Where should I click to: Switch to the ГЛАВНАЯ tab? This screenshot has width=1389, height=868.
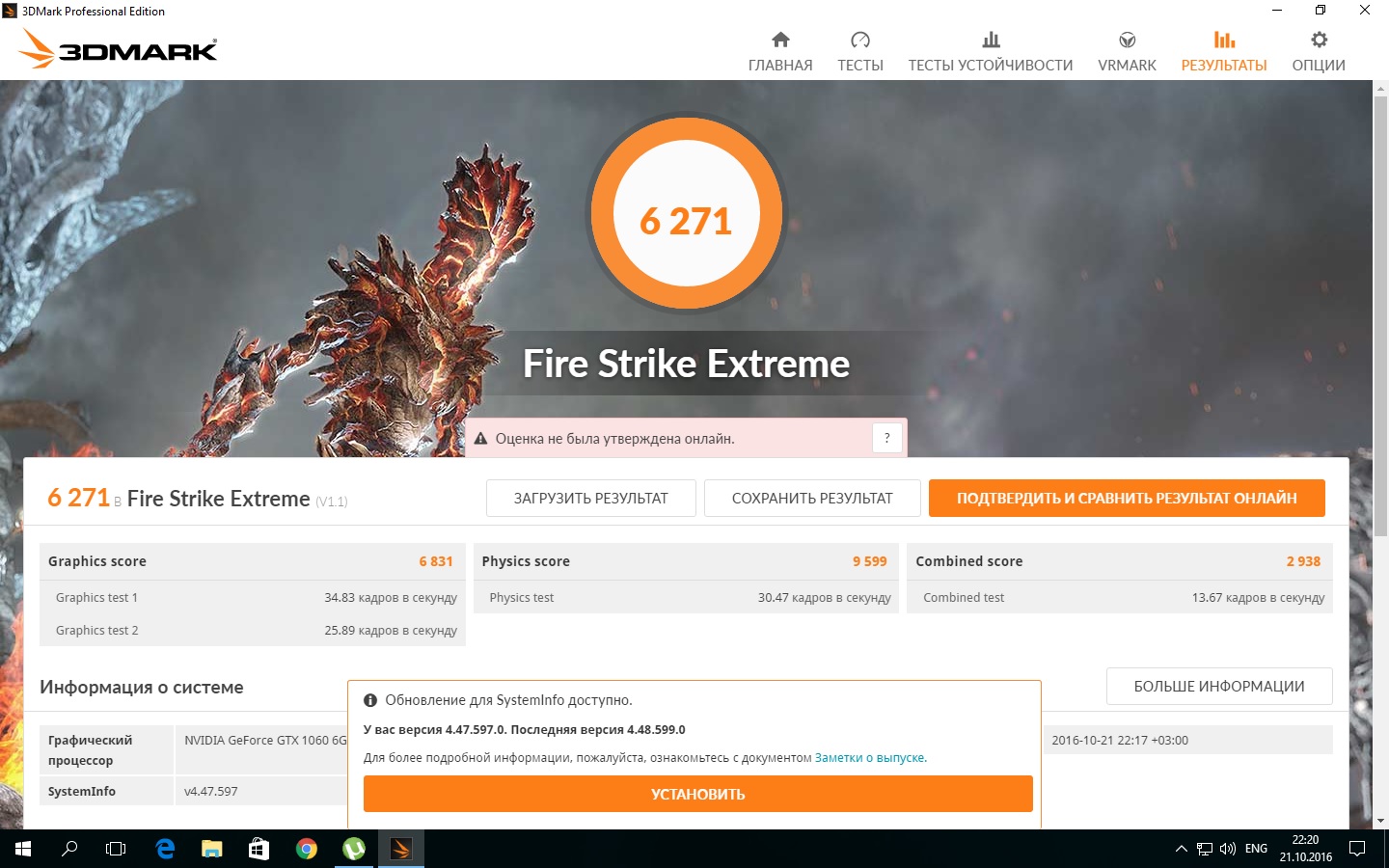pyautogui.click(x=780, y=66)
